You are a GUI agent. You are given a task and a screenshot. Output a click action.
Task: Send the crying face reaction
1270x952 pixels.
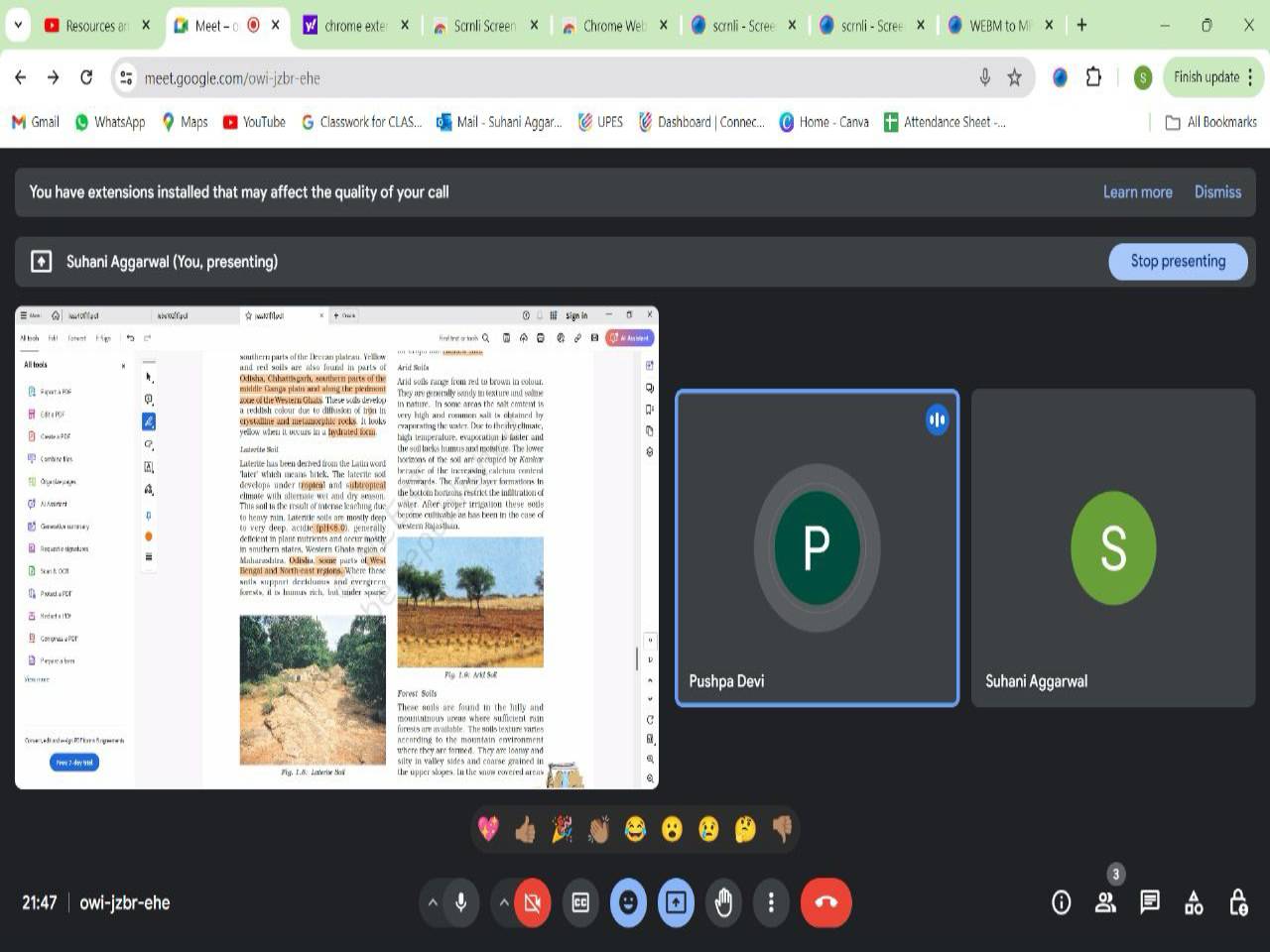[708, 829]
